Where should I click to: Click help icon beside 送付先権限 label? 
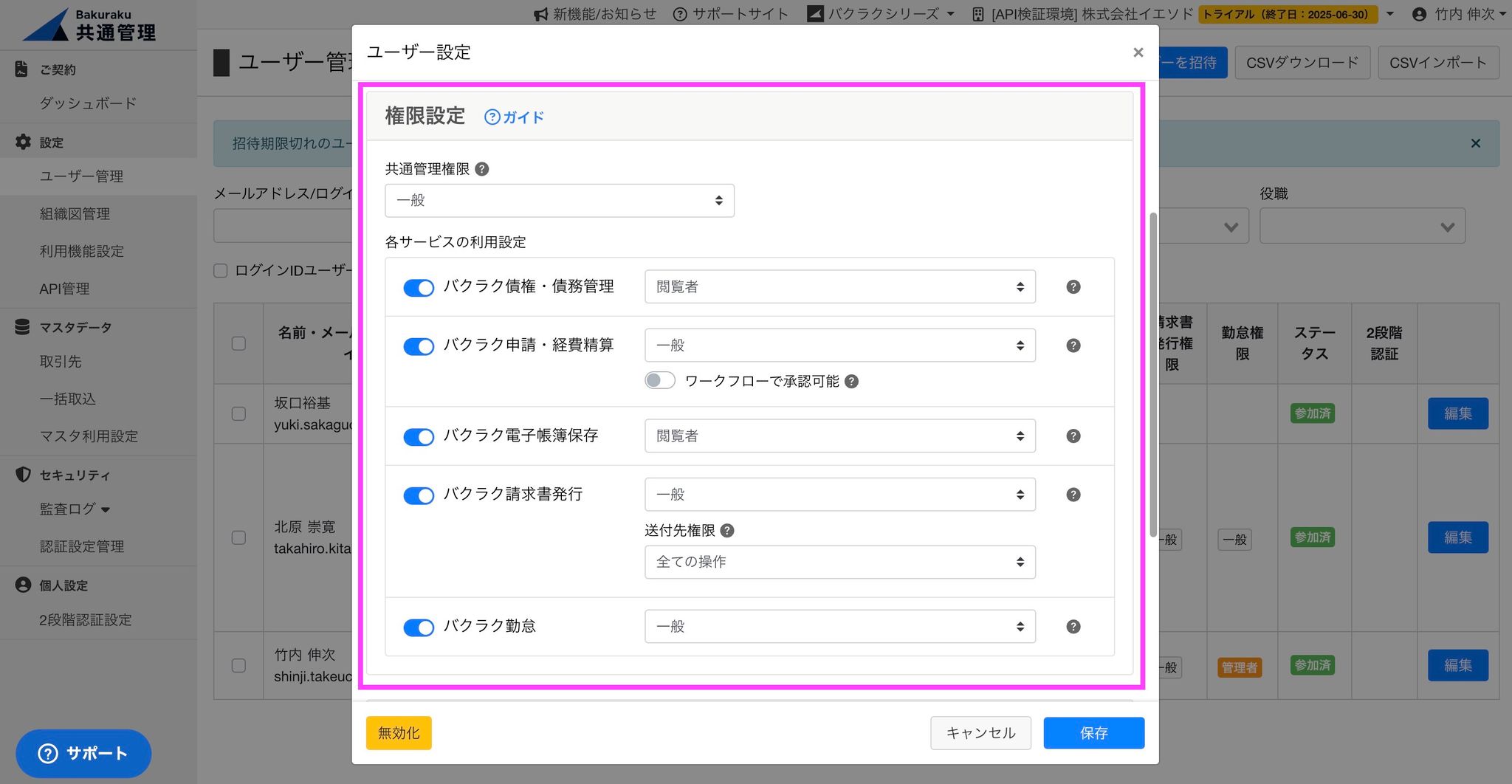727,531
